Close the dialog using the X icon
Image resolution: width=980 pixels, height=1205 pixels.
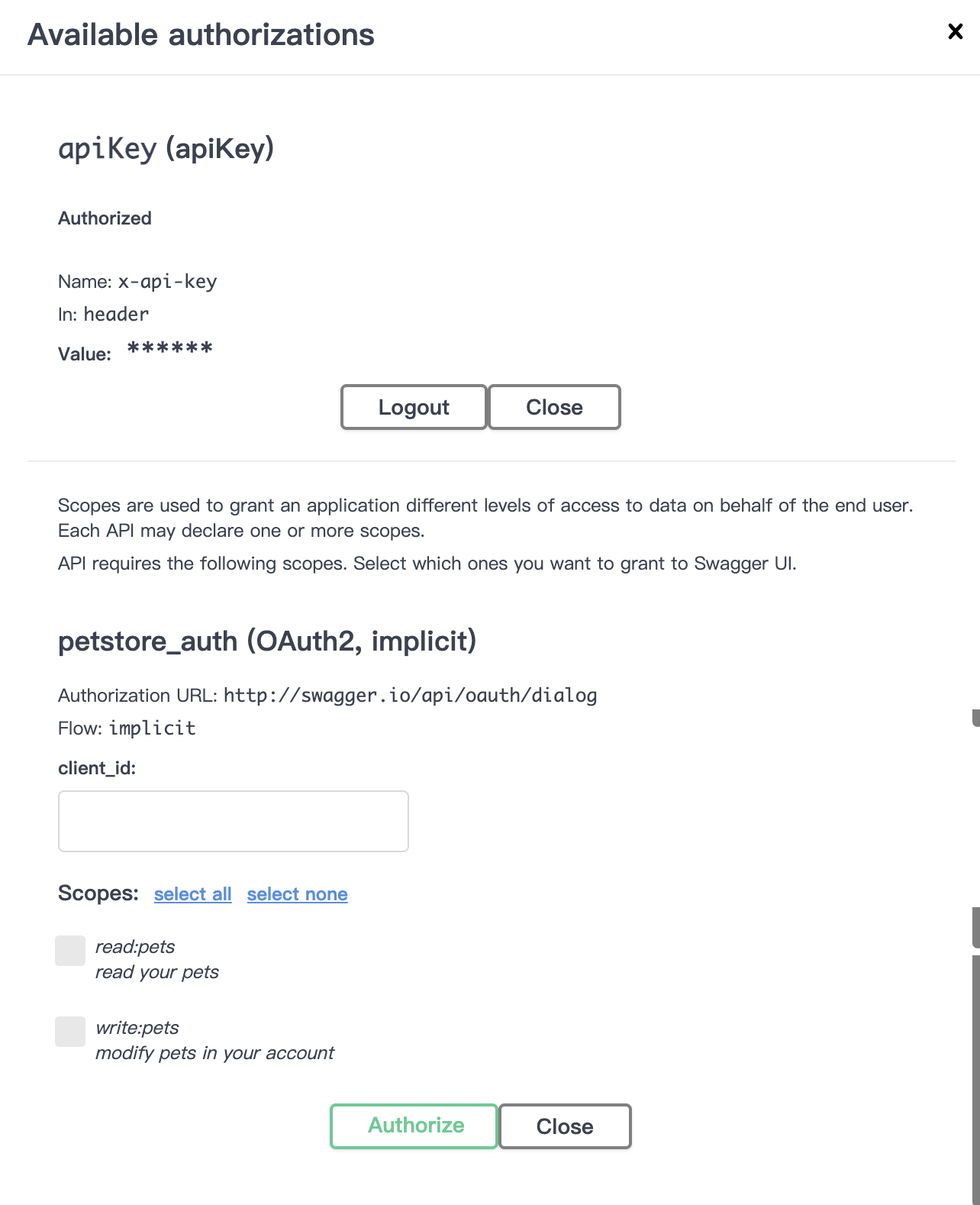pos(955,31)
